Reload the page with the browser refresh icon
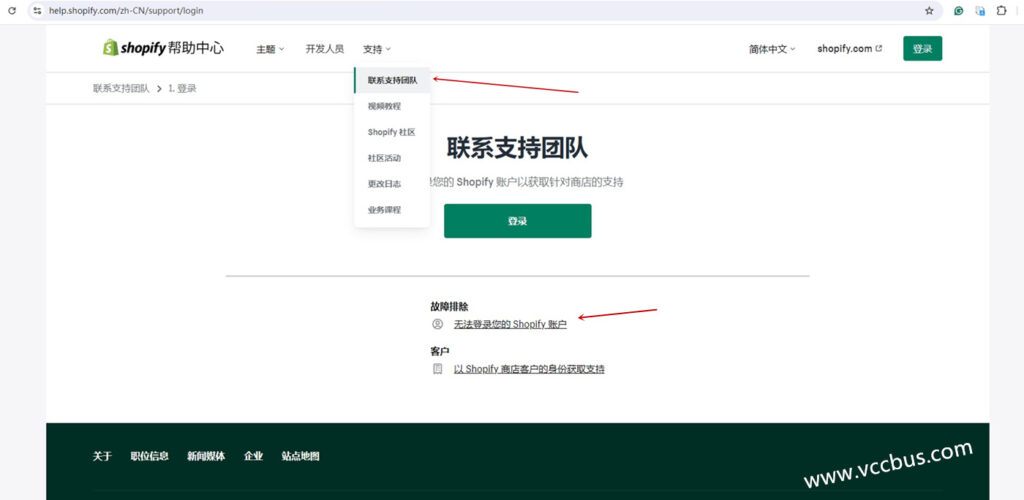 click(12, 10)
